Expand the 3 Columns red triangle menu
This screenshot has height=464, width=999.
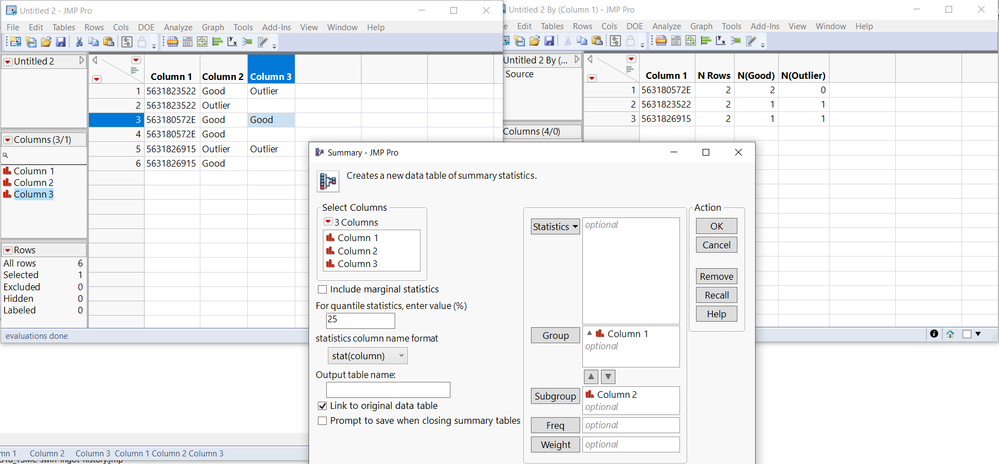point(328,222)
